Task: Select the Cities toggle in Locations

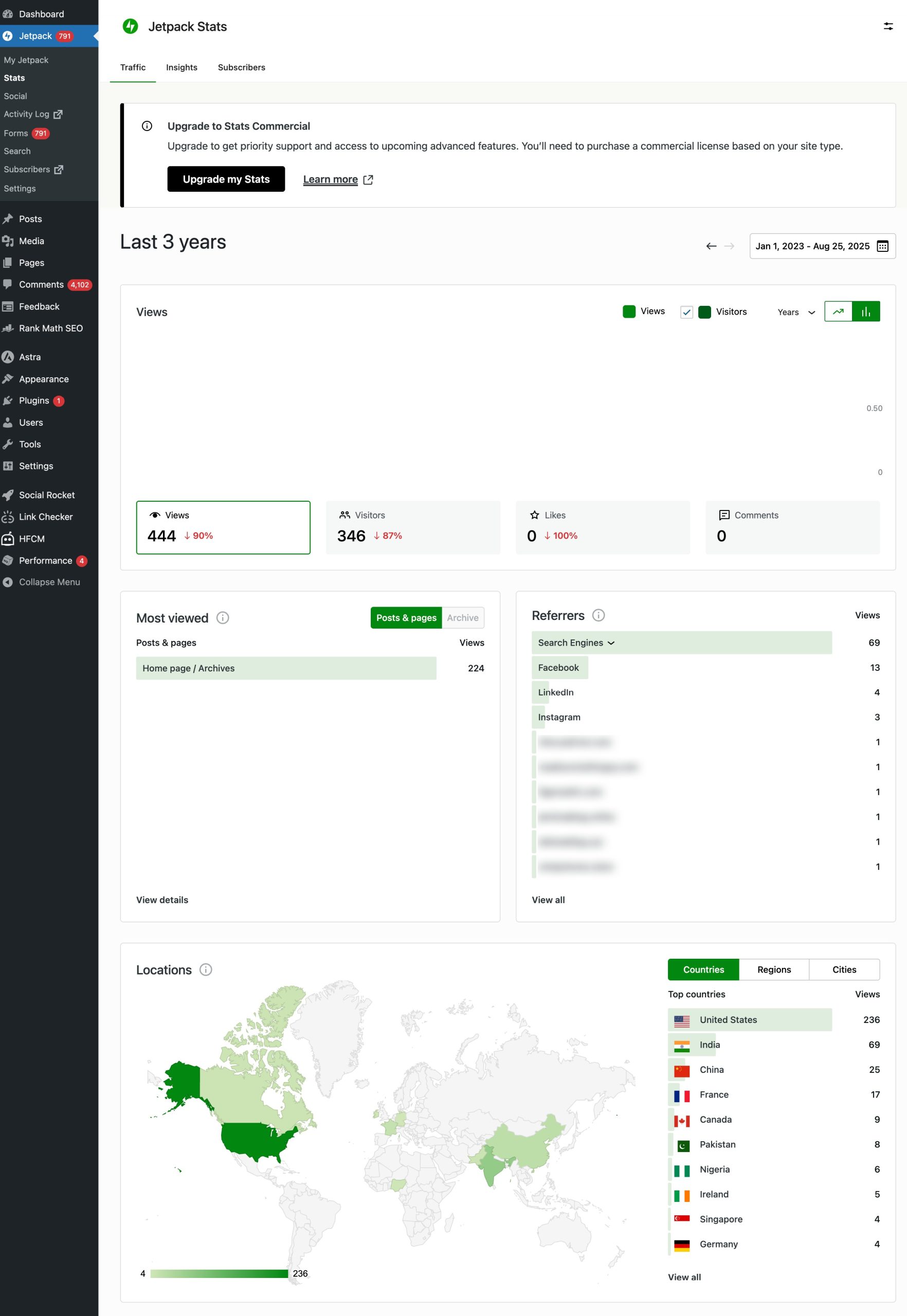Action: click(844, 970)
